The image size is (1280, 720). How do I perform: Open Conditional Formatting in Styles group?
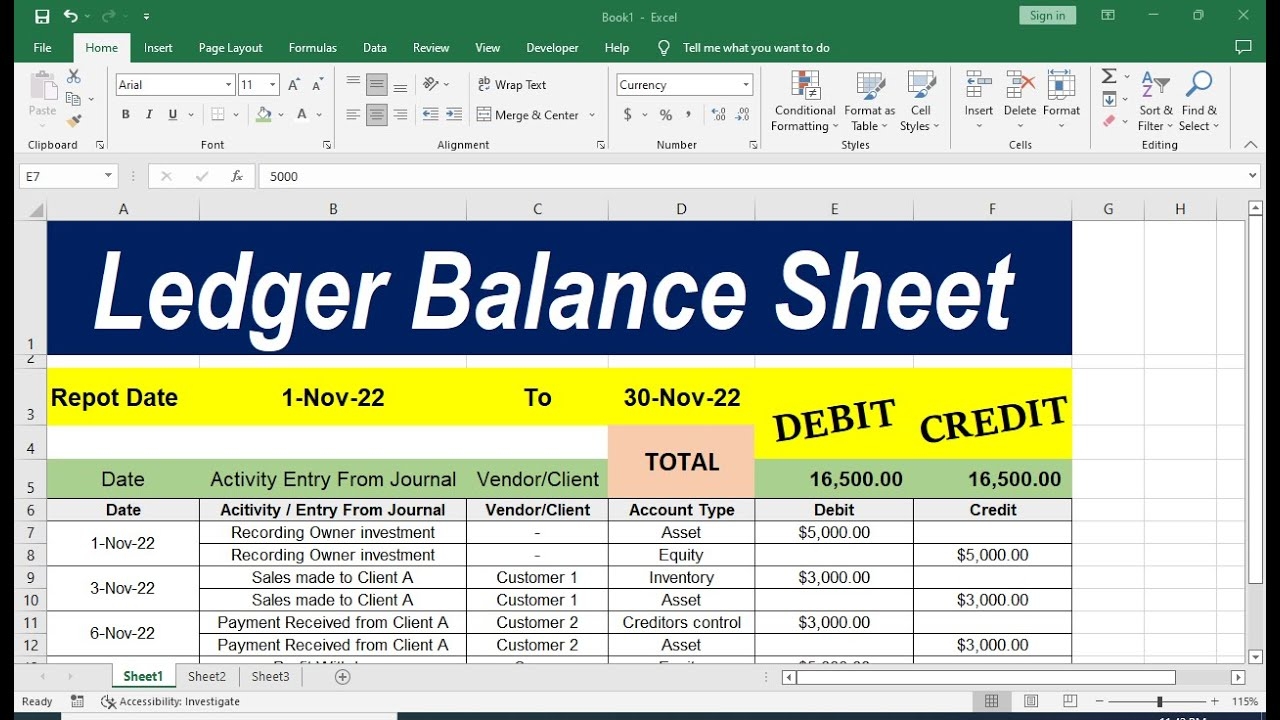[804, 101]
